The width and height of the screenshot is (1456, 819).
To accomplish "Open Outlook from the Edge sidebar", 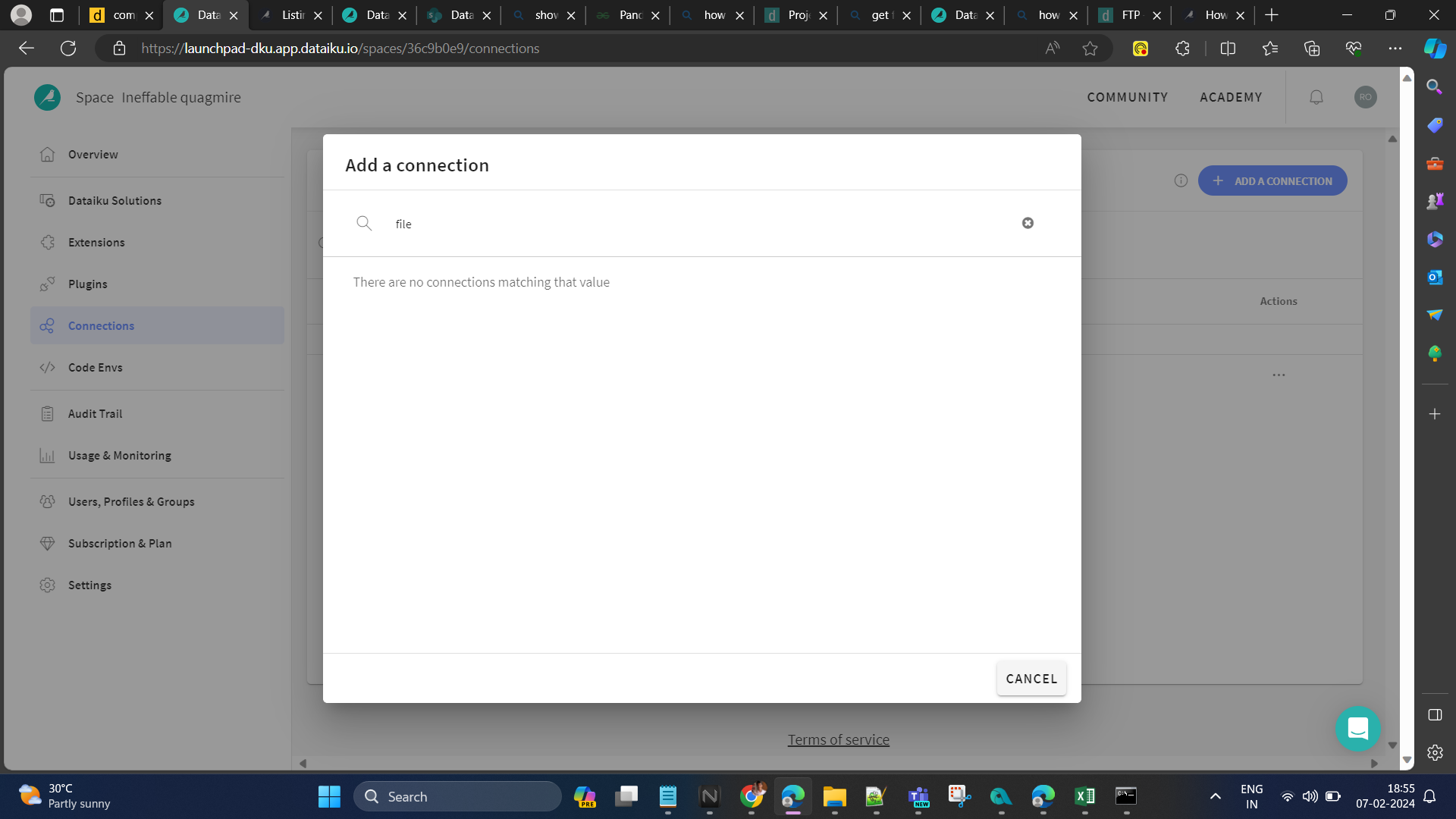I will (x=1434, y=277).
